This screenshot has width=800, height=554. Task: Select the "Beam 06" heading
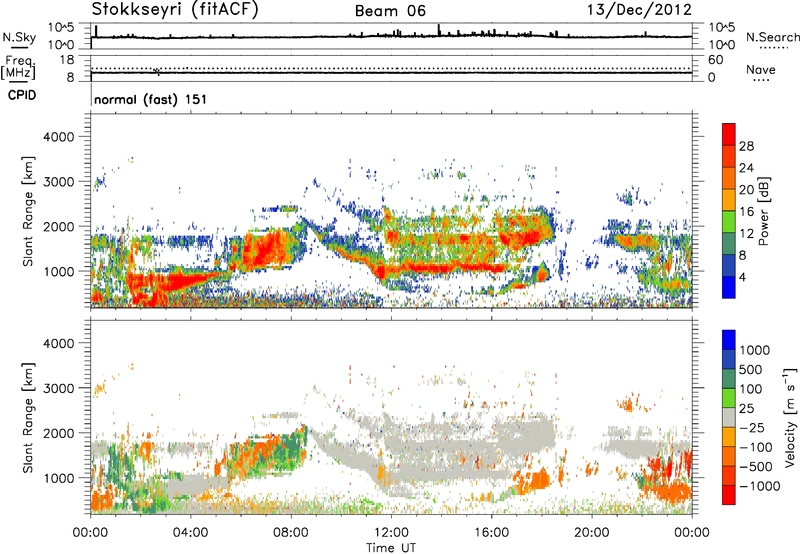pos(390,11)
